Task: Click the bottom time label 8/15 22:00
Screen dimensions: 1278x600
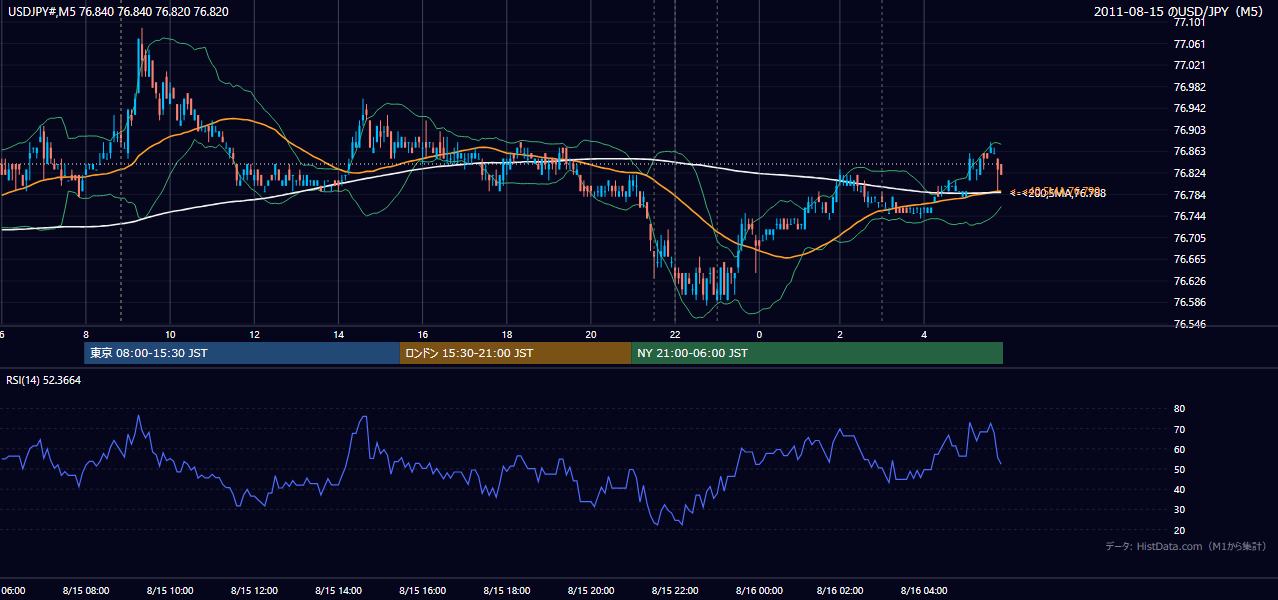Action: coord(673,590)
